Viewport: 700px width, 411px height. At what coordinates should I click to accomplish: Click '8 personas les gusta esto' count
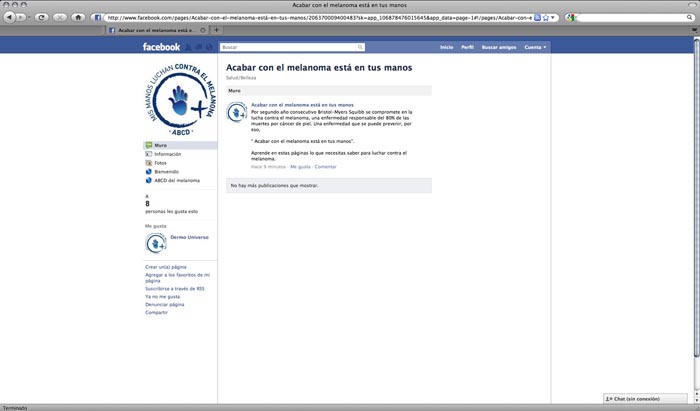171,207
